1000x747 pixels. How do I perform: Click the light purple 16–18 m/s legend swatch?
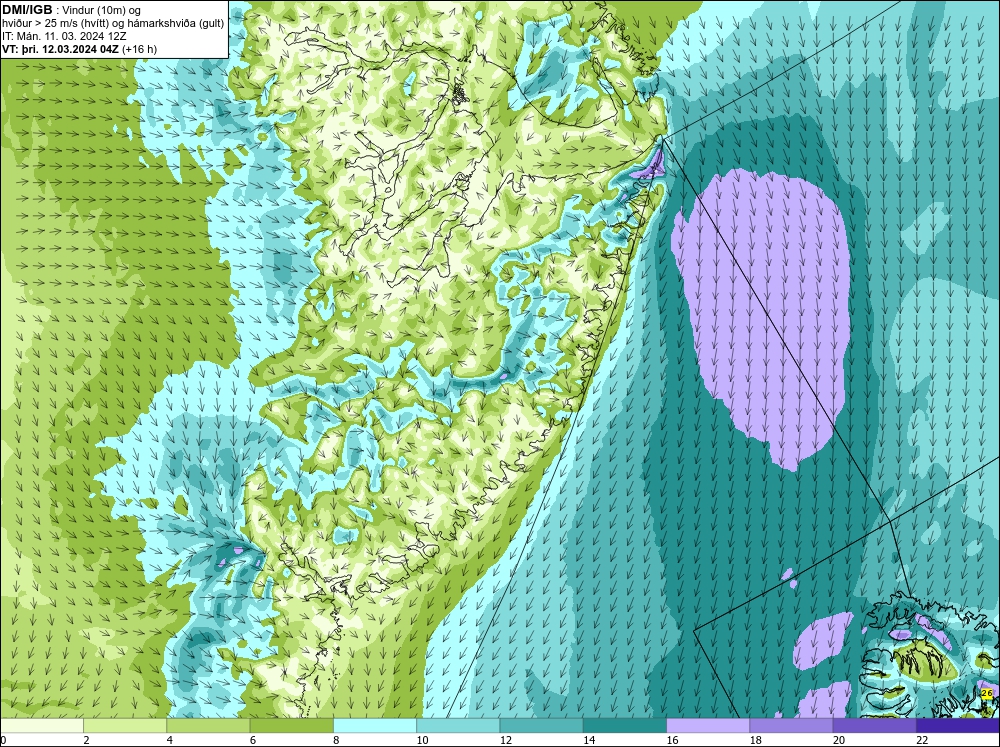point(708,726)
